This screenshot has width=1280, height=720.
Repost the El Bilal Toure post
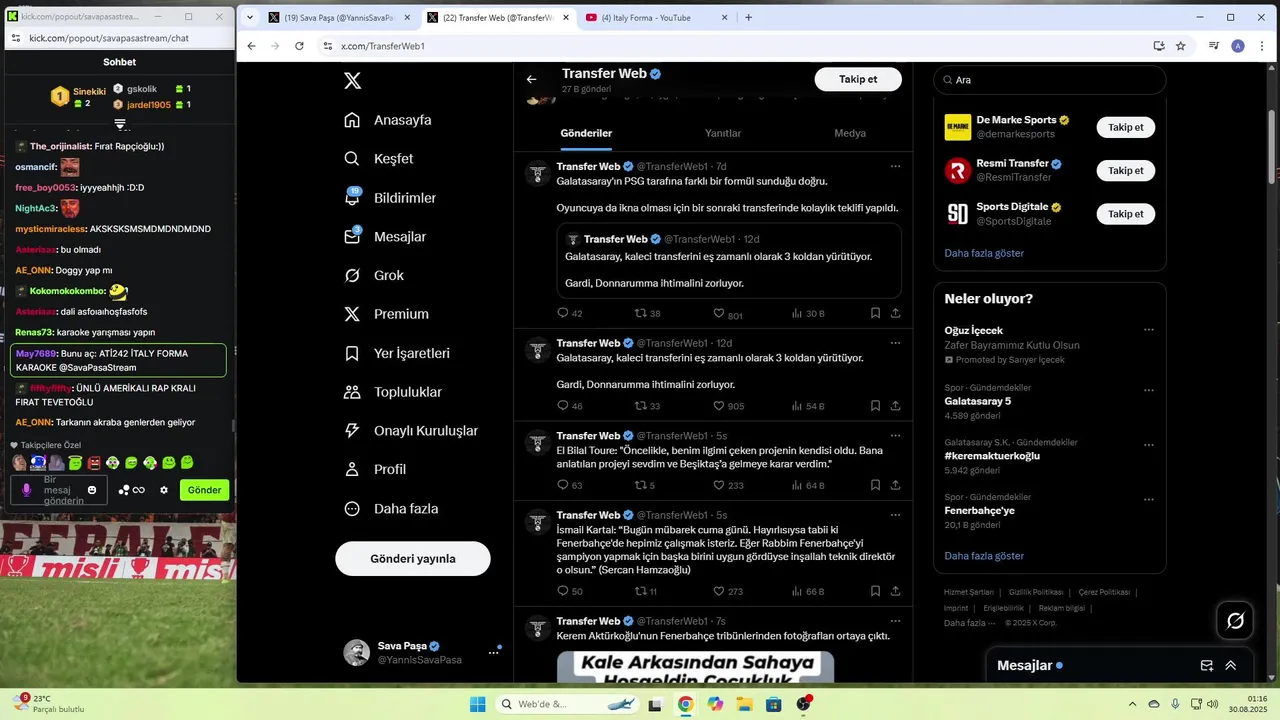coord(645,485)
